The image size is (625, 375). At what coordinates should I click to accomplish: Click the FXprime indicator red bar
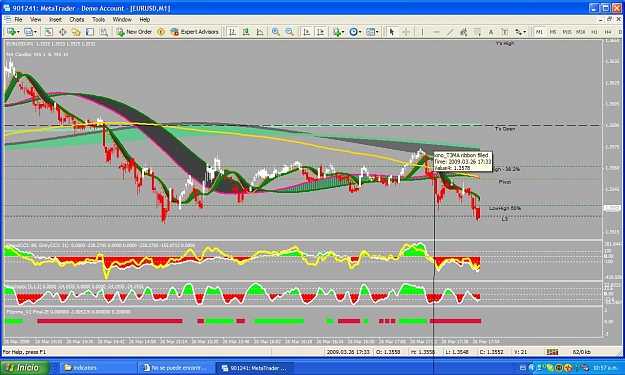tap(110, 321)
